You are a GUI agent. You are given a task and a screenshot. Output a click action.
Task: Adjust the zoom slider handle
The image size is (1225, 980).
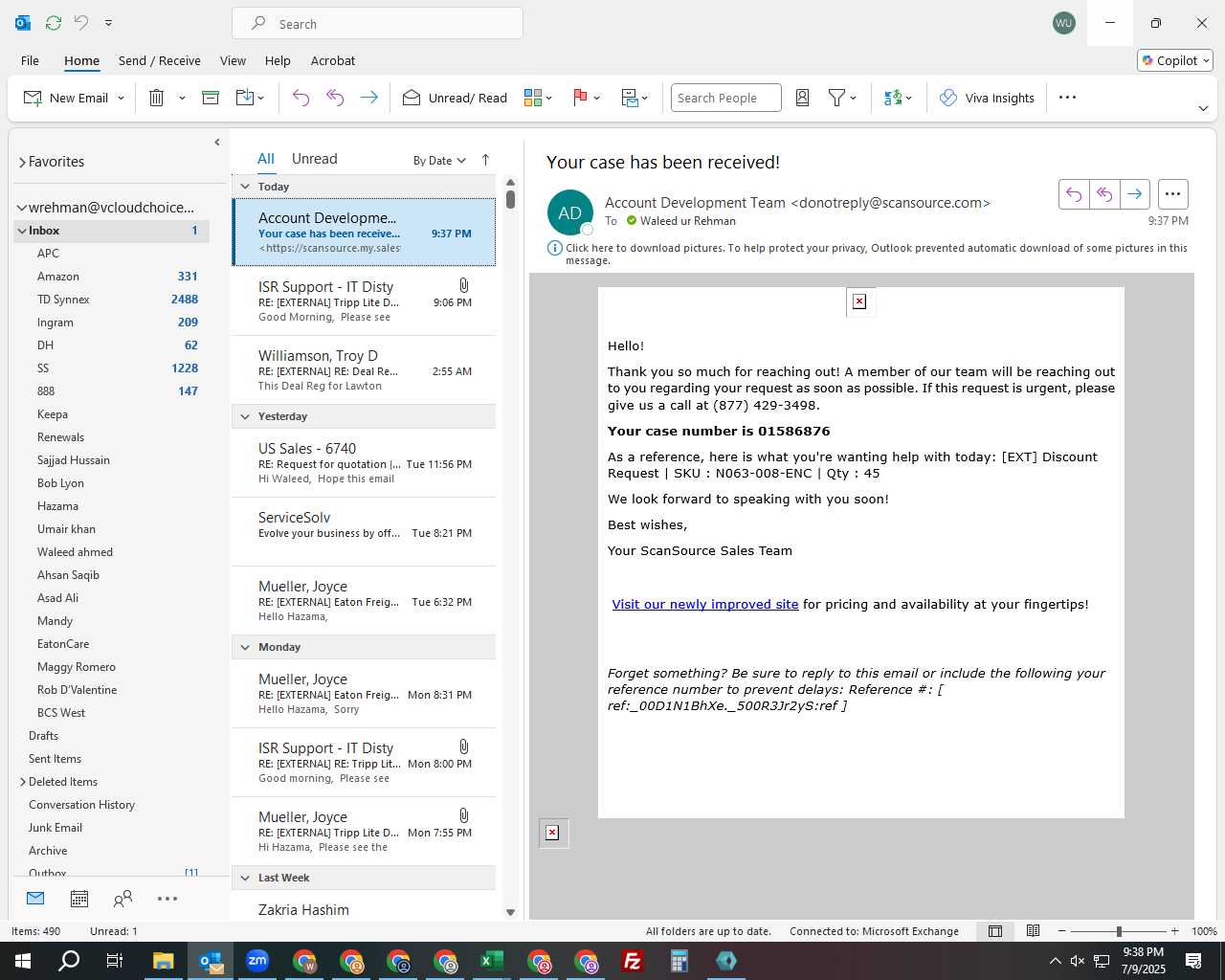pos(1119,931)
